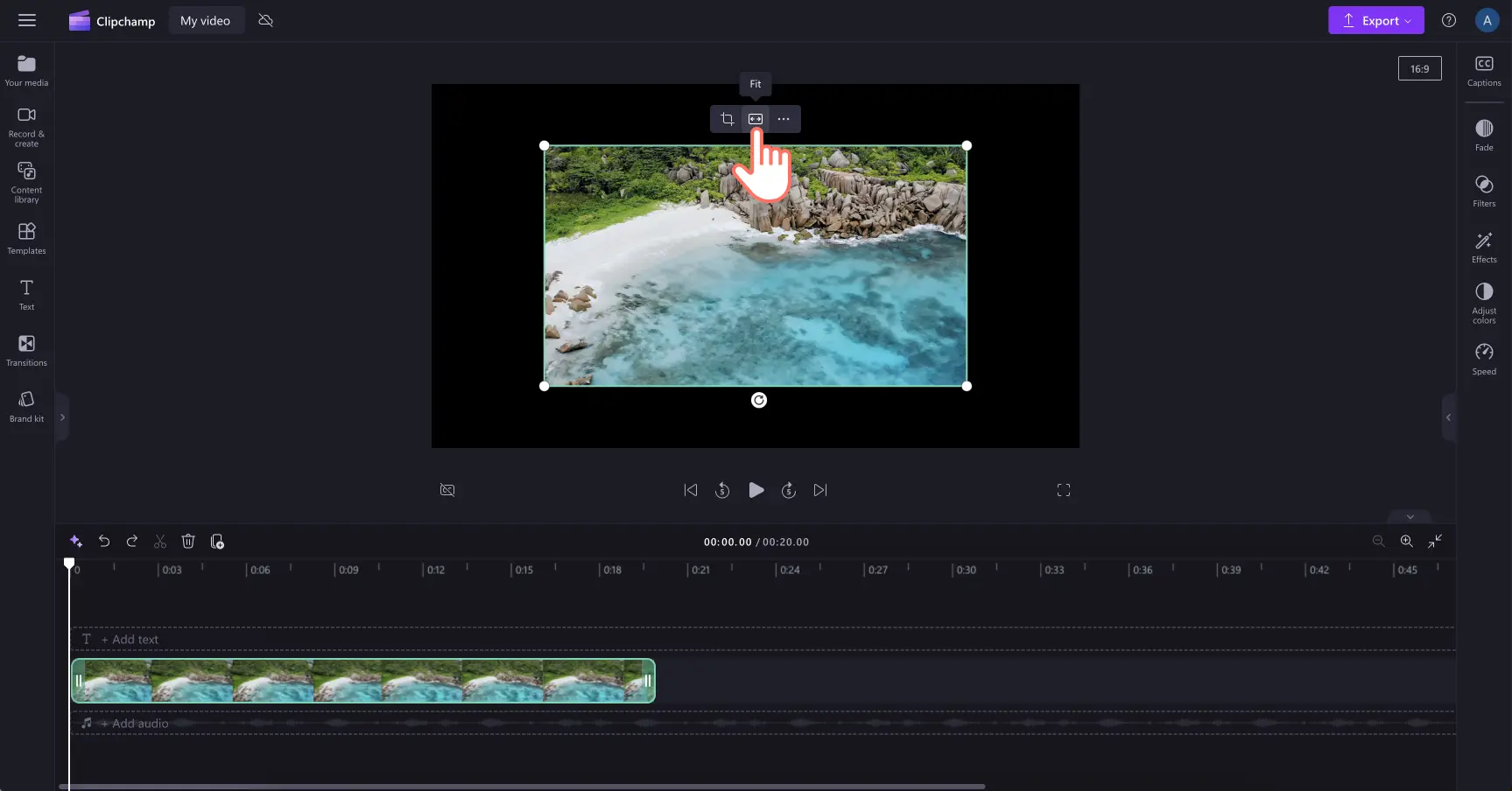Click the Fit button in floating toolbar
Viewport: 1512px width, 791px height.
tap(756, 119)
